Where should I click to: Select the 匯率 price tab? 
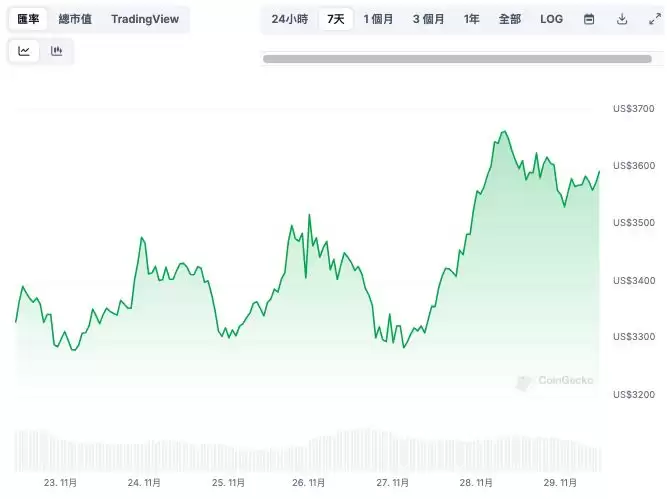pos(28,19)
